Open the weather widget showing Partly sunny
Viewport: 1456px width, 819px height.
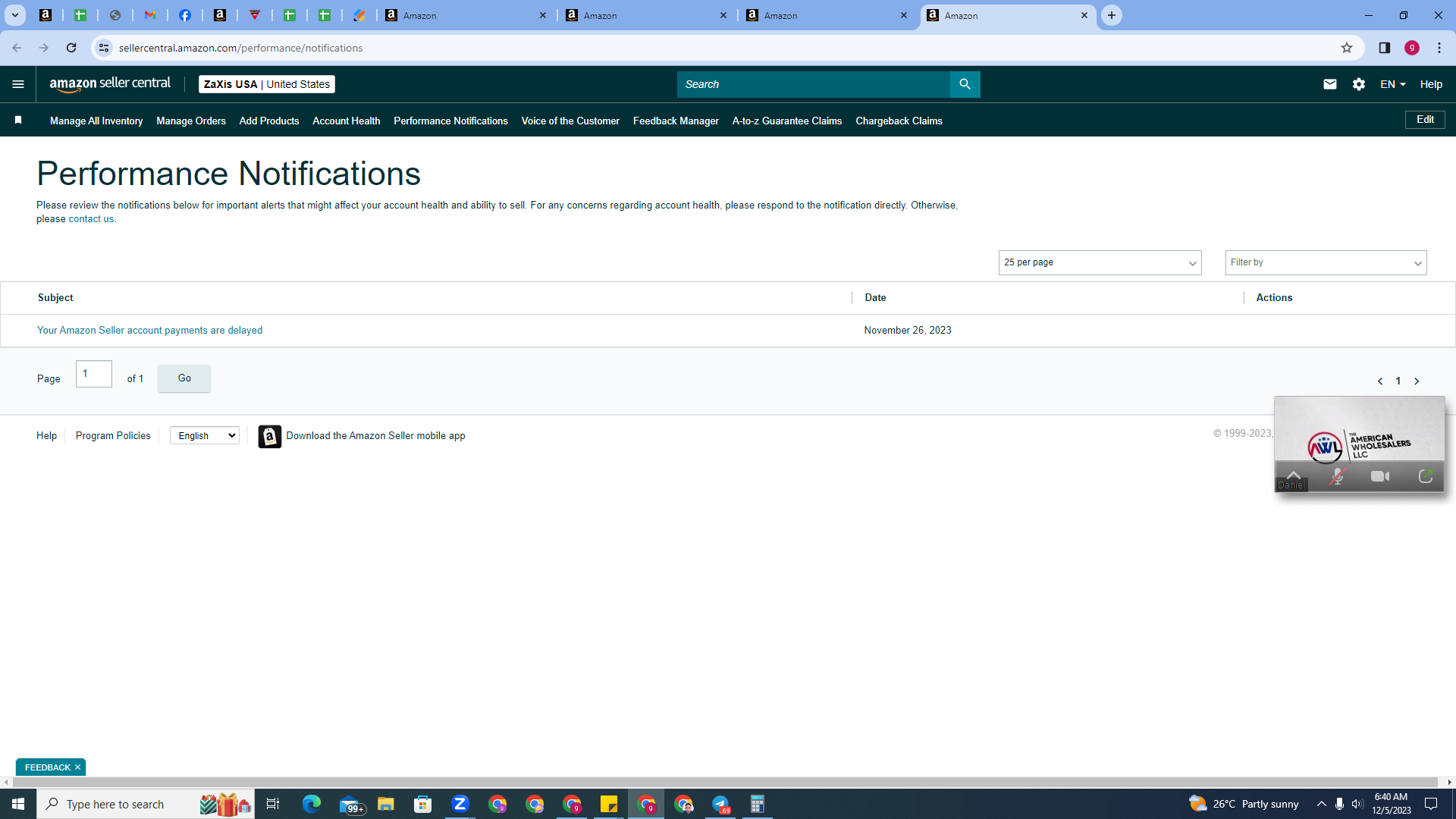(x=1244, y=804)
